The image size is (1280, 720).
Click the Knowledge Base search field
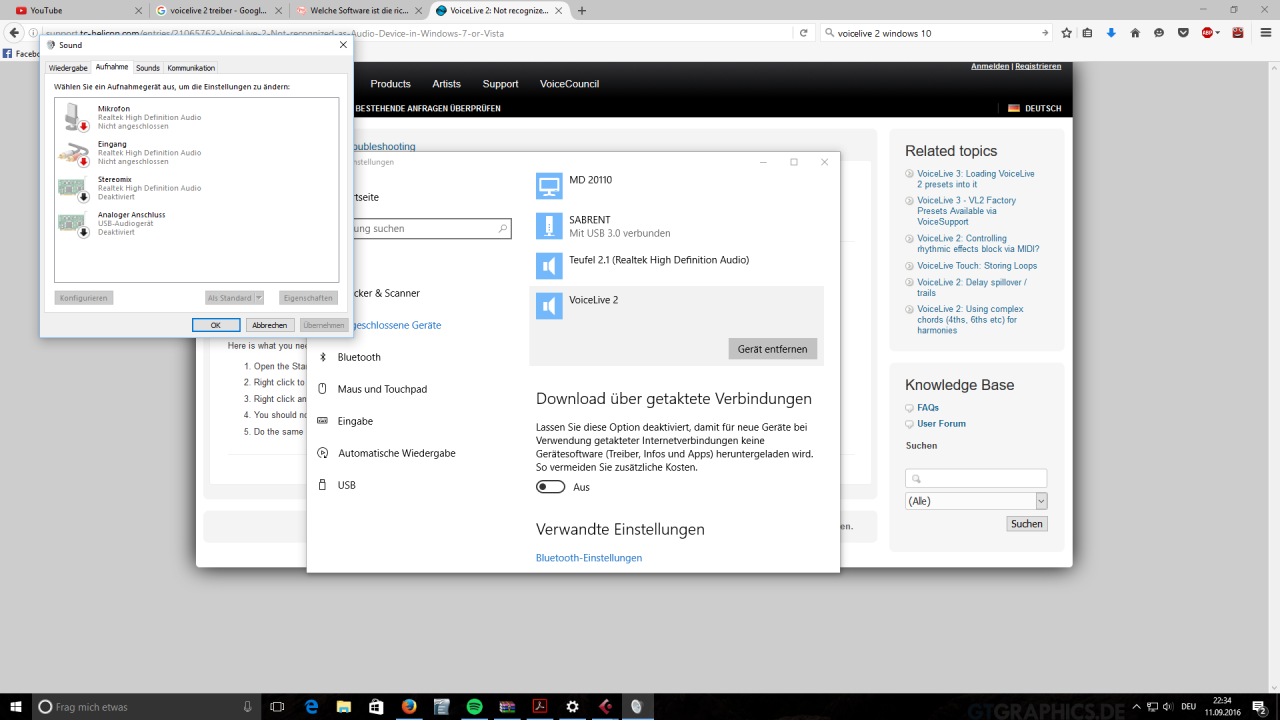[976, 478]
